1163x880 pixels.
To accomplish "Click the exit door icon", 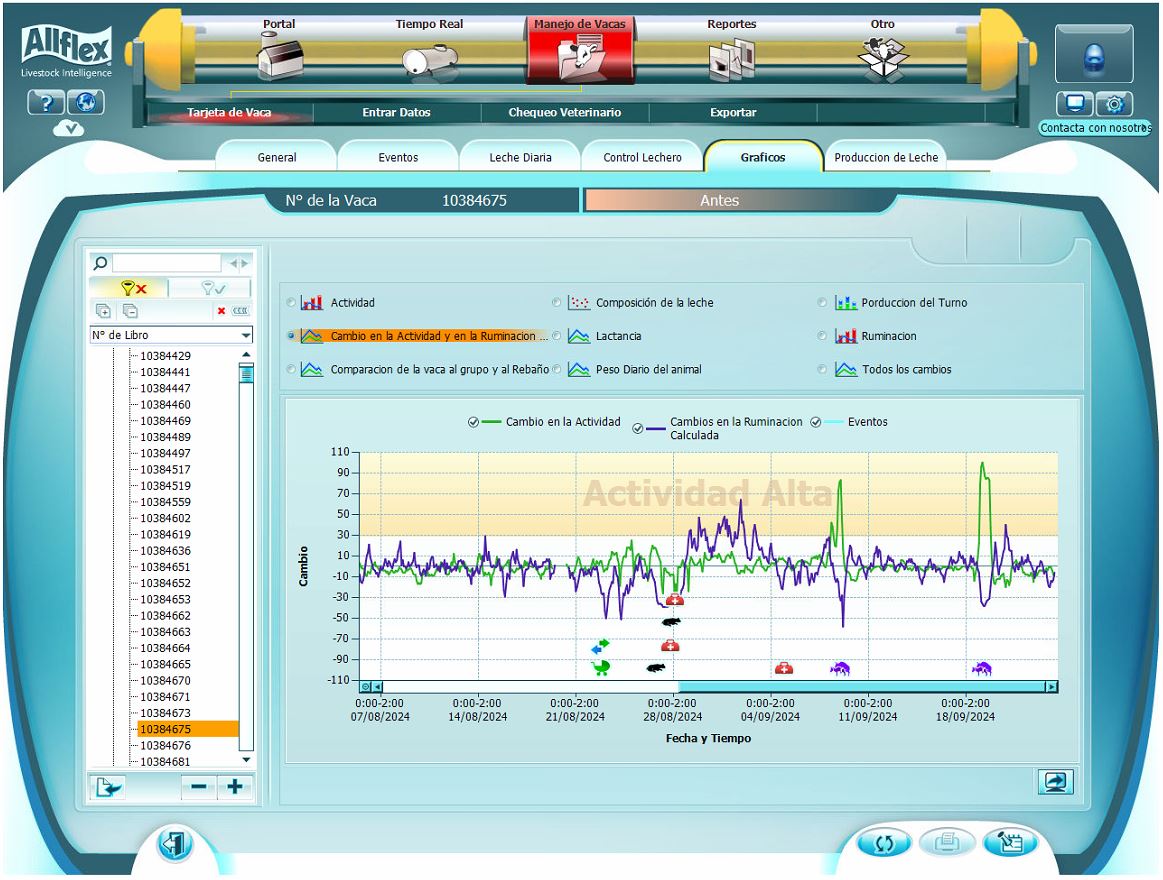I will tap(175, 844).
